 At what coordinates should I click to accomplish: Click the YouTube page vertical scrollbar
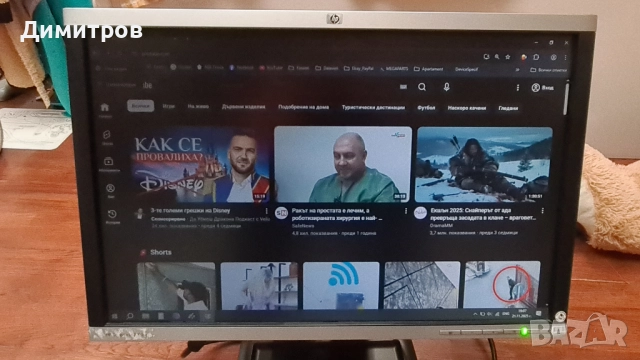(566, 98)
